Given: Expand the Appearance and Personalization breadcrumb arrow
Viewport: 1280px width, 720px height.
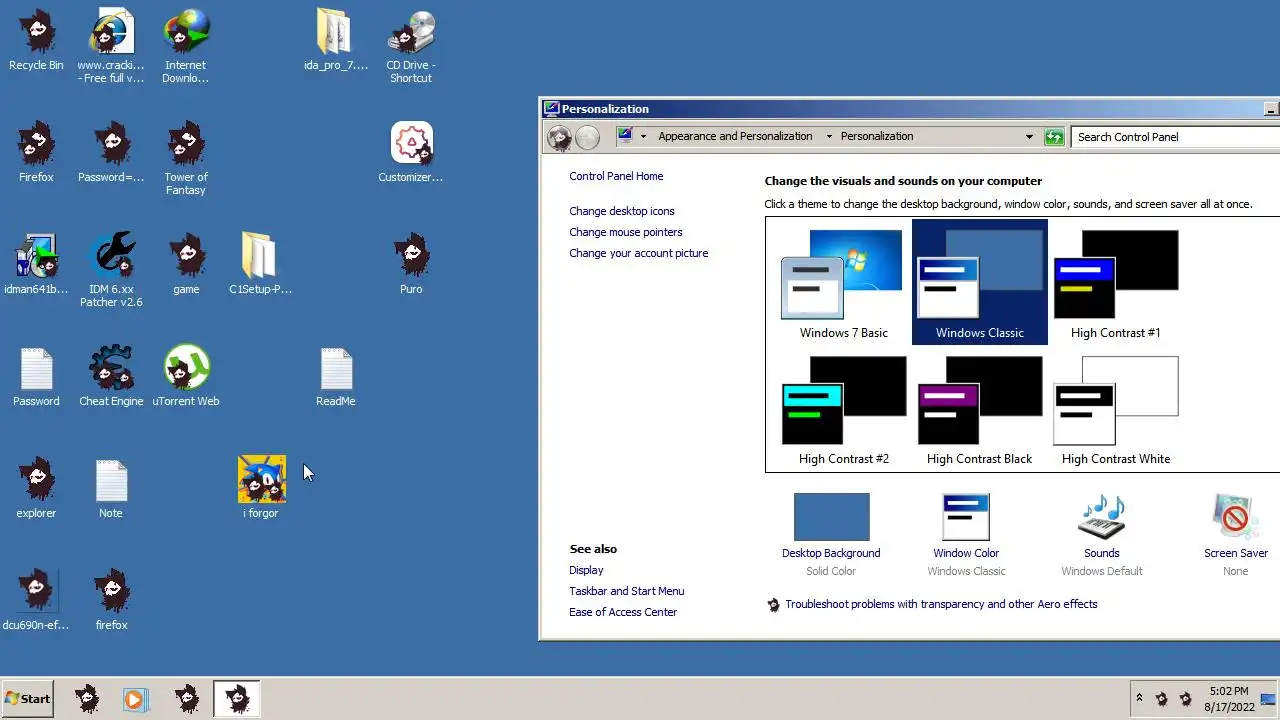Looking at the screenshot, I should click(829, 137).
